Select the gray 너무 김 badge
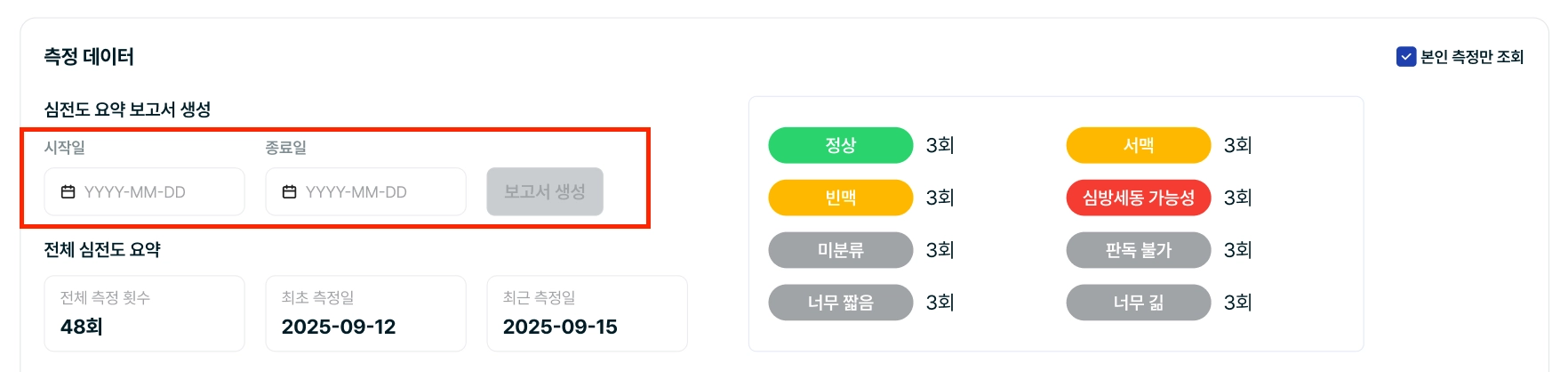The height and width of the screenshot is (372, 1568). click(x=1138, y=303)
